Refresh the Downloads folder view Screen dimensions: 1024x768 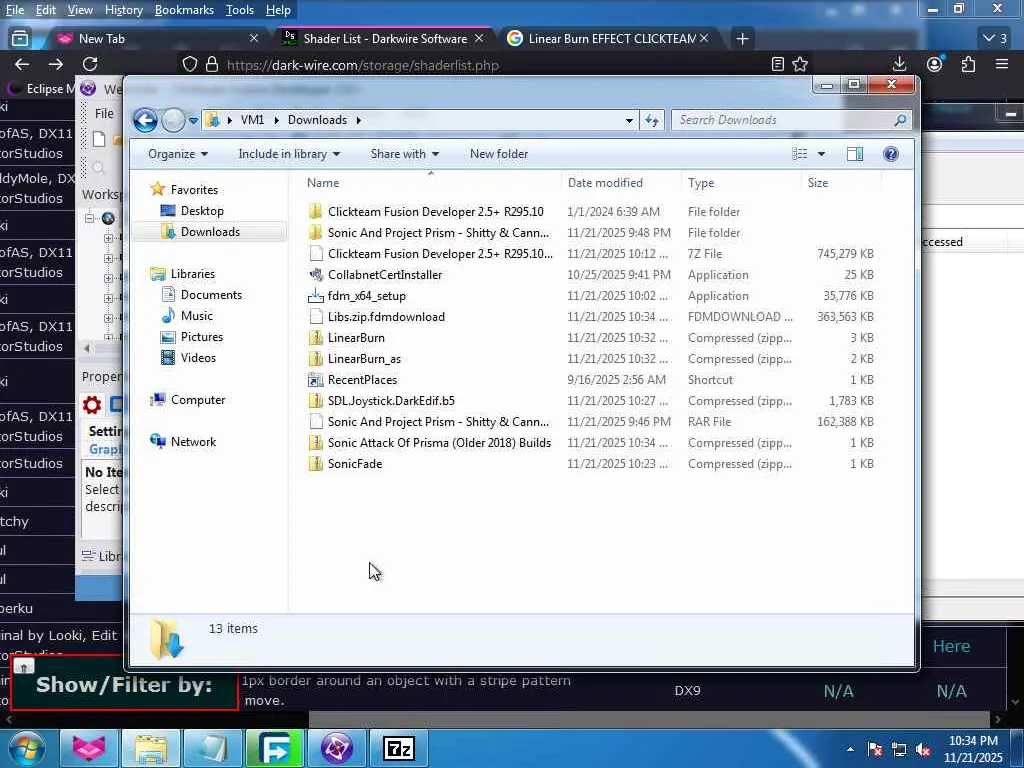(x=652, y=120)
